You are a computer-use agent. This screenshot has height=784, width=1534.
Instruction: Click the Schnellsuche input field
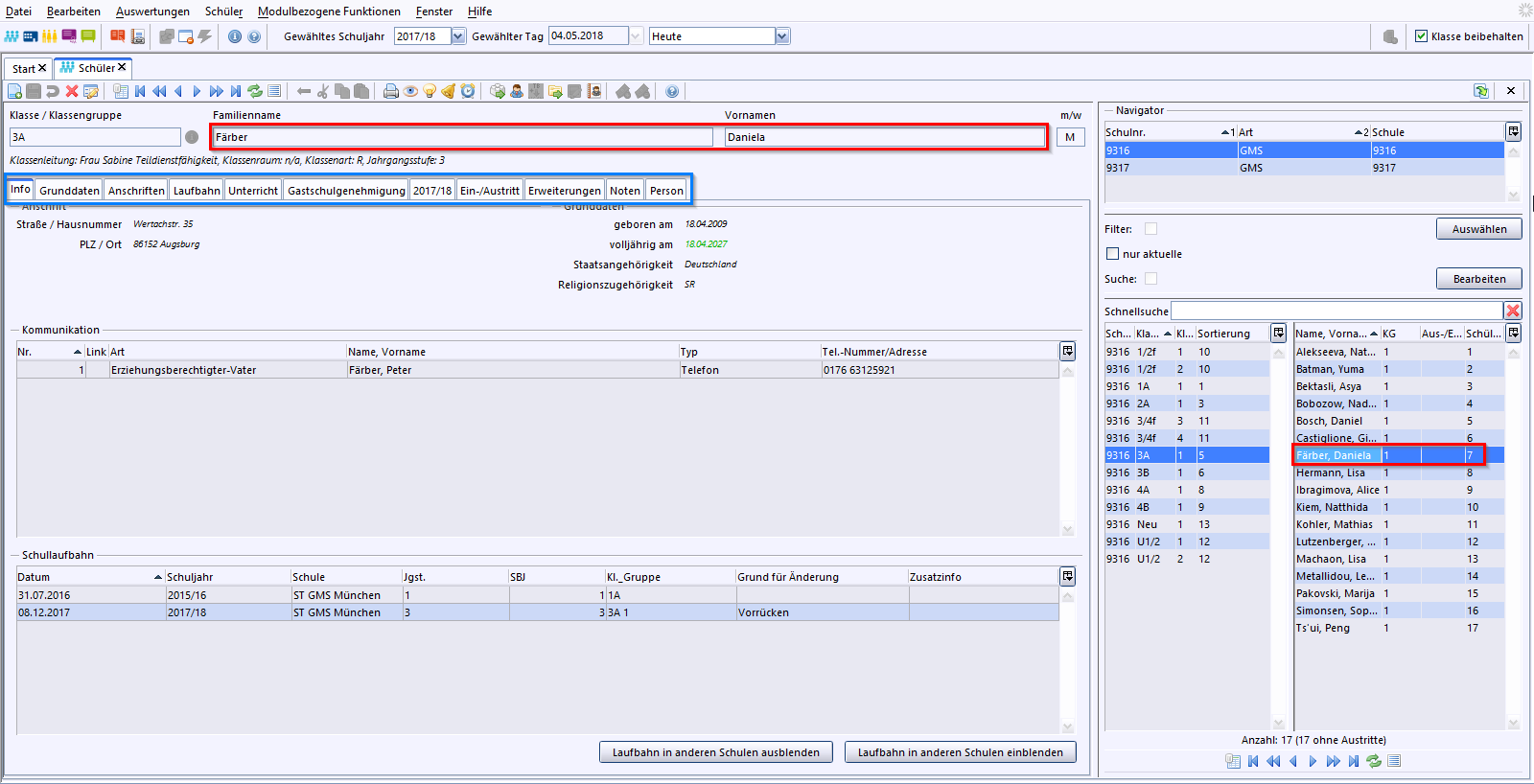pyautogui.click(x=1336, y=311)
